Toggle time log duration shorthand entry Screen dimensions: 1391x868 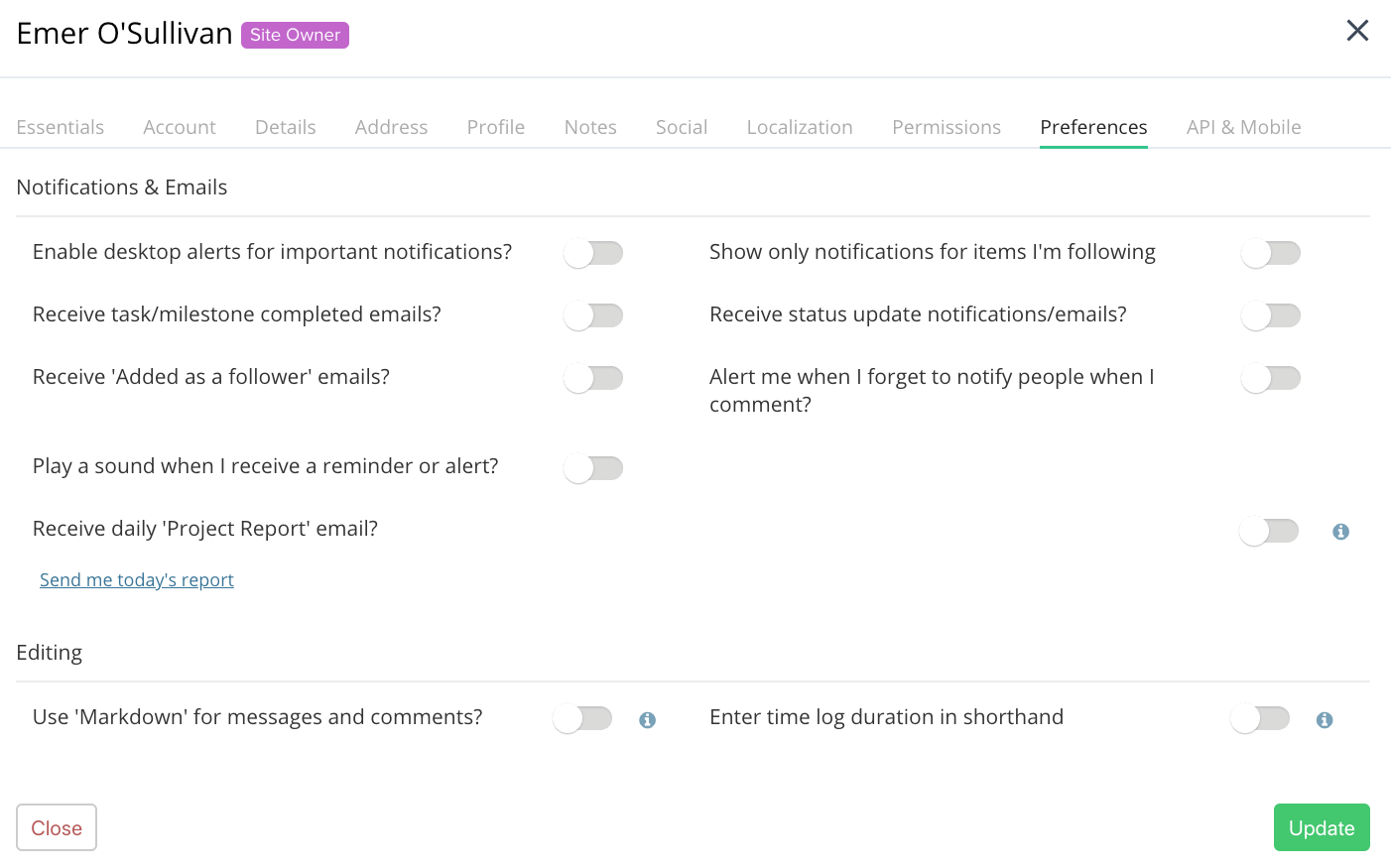tap(1260, 718)
